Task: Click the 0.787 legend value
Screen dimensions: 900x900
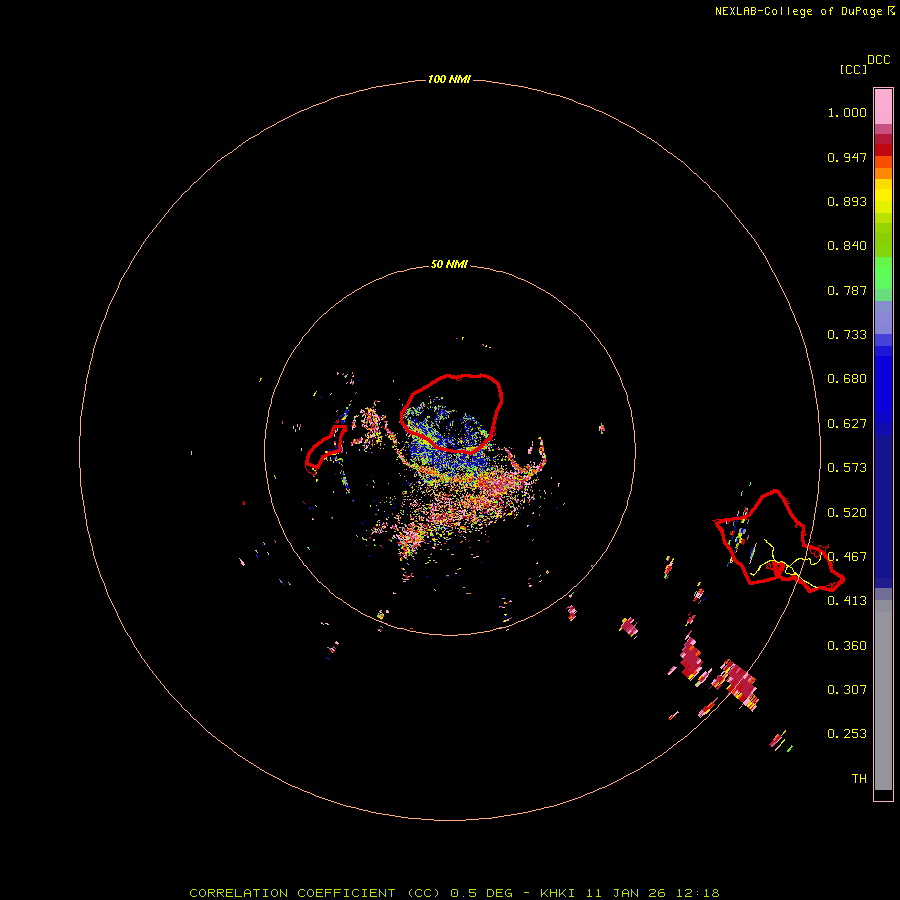Action: pos(847,290)
